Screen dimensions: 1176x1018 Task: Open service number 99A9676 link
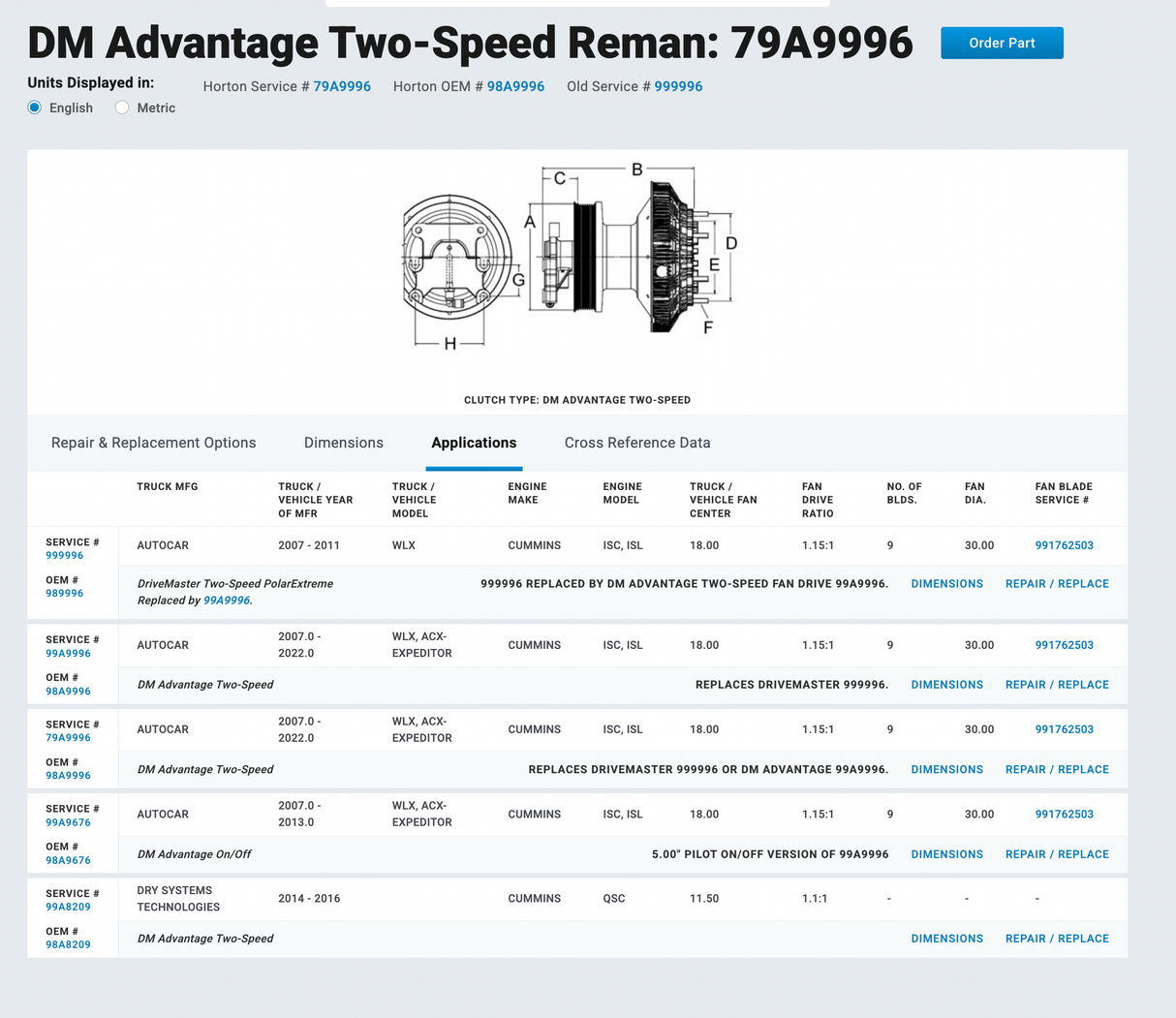coord(68,822)
